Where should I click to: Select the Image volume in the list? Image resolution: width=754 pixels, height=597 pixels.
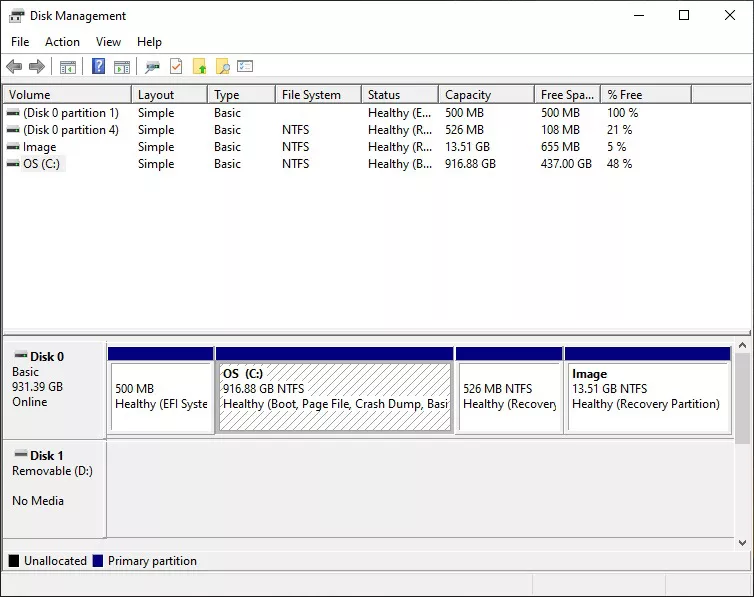39,147
